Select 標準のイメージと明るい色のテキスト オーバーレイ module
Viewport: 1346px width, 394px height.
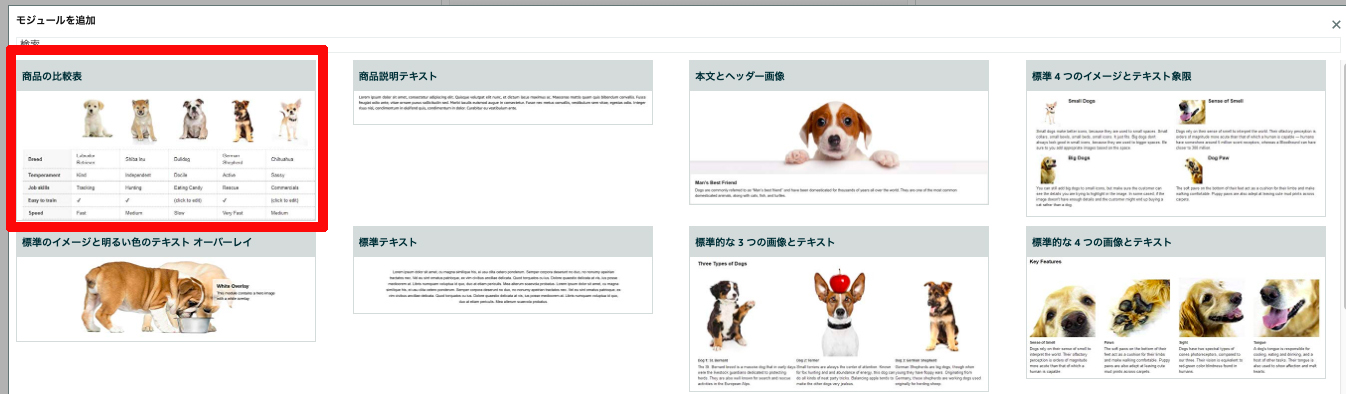pos(166,284)
